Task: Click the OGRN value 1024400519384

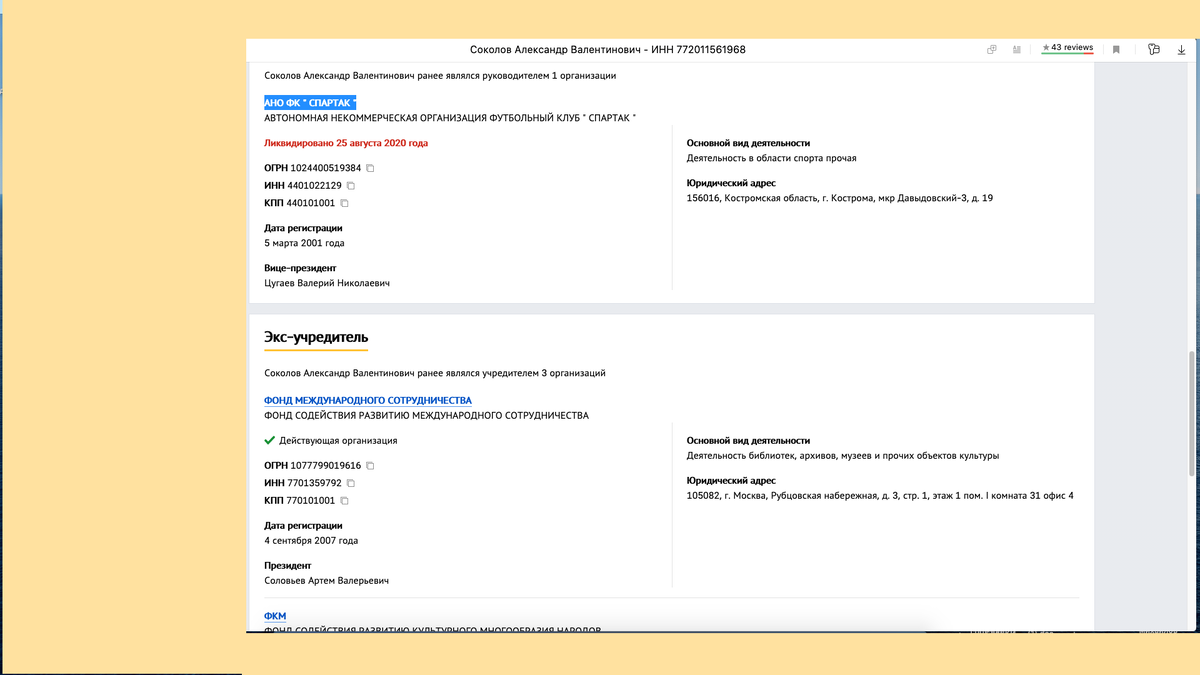Action: tap(326, 168)
